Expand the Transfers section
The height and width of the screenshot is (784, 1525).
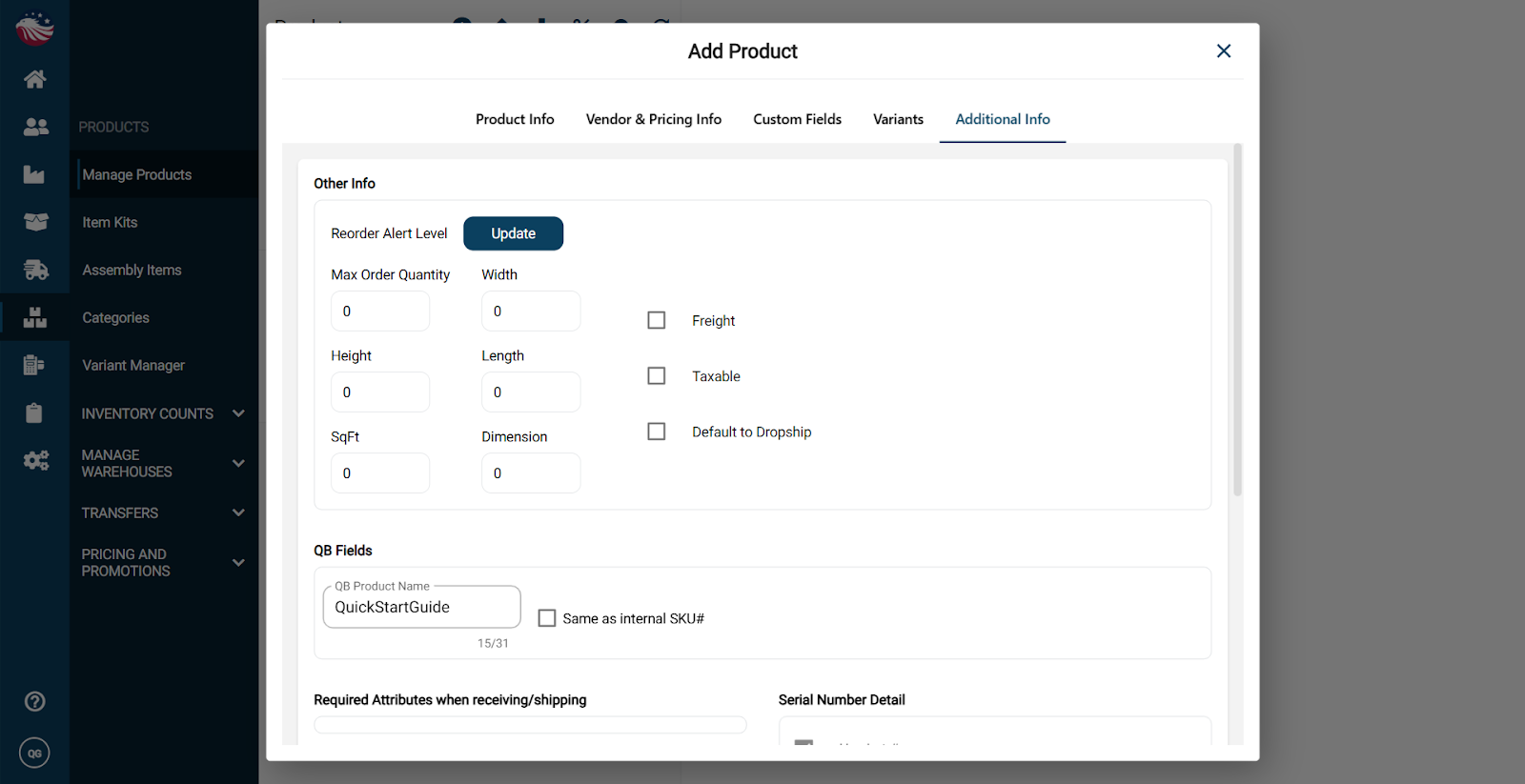click(238, 513)
